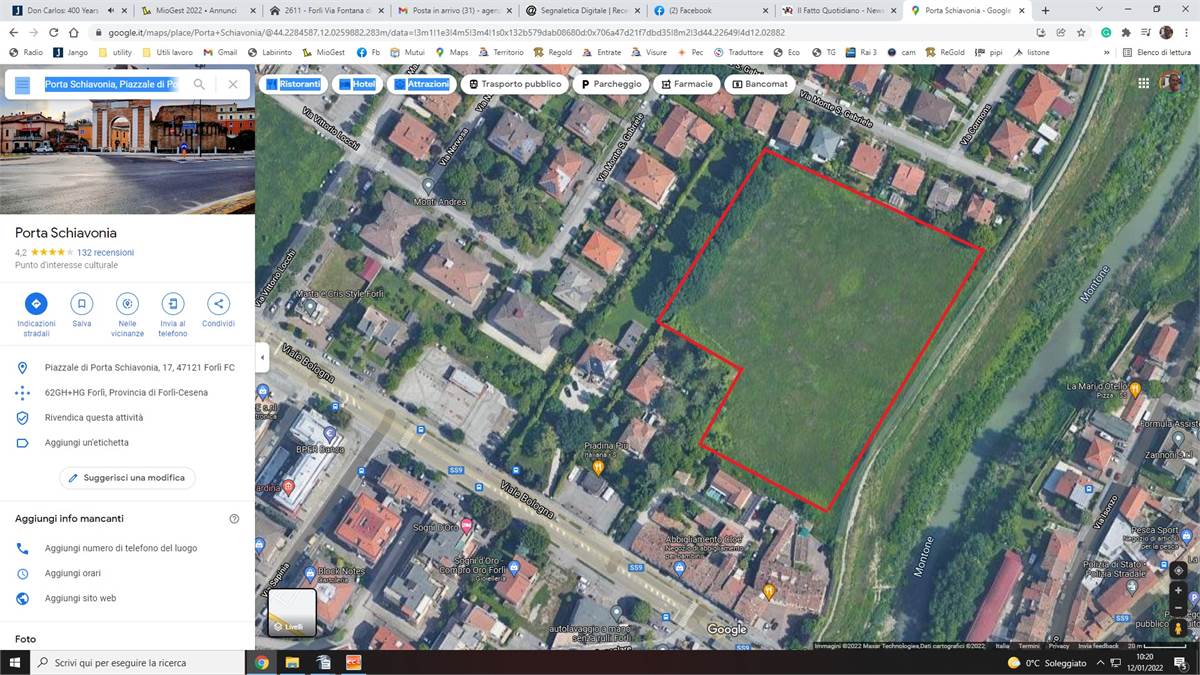Select the Bancomat filter chip
1200x675 pixels.
760,85
